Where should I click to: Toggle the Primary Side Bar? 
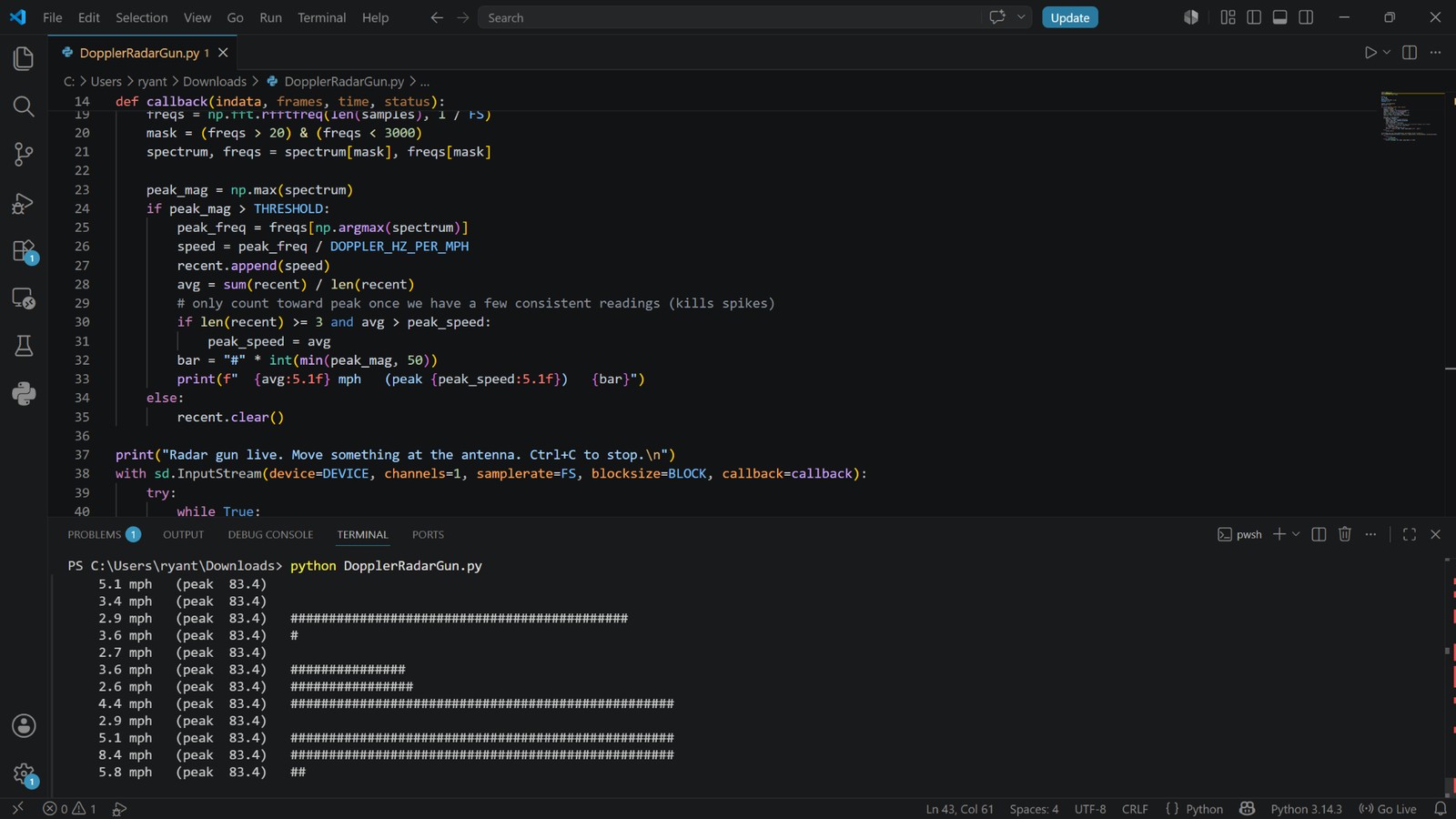(1254, 17)
